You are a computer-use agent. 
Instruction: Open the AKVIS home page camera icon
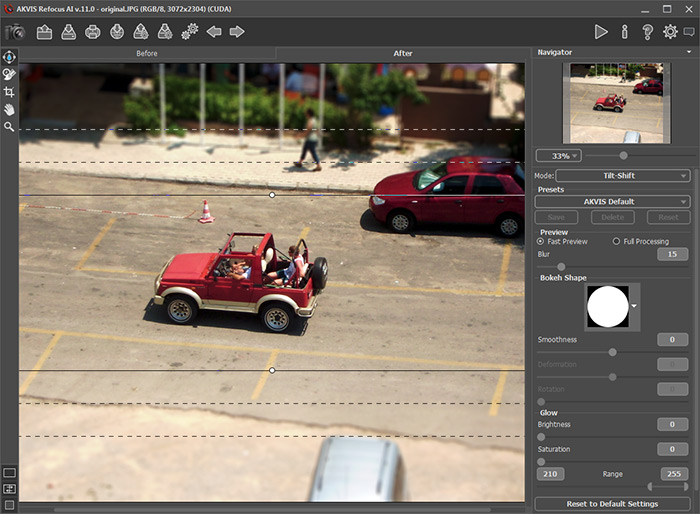pos(15,32)
